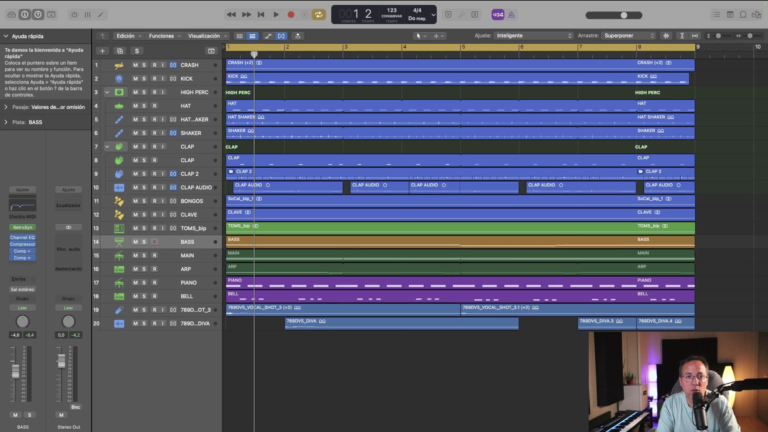
Task: Collapse the HIGH PERC track stack
Action: 107,92
